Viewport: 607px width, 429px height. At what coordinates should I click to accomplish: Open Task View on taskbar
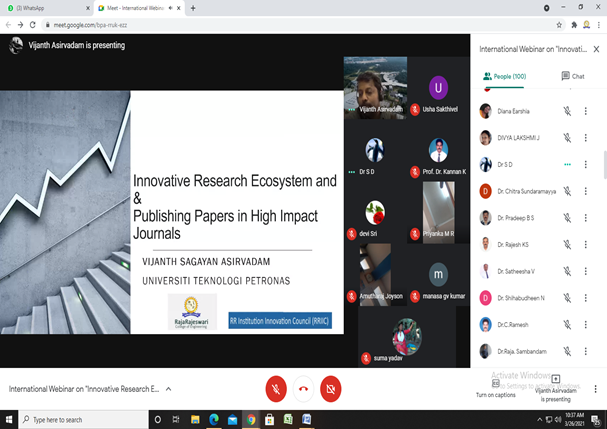point(176,419)
